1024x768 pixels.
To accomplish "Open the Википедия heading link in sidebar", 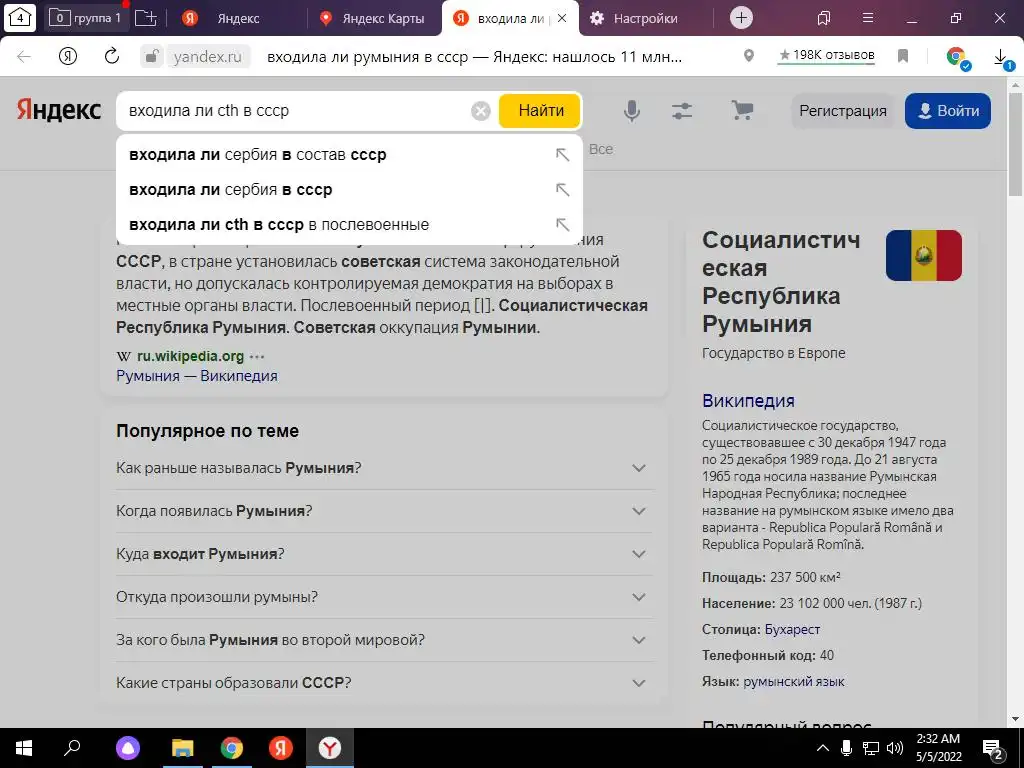I will click(748, 400).
